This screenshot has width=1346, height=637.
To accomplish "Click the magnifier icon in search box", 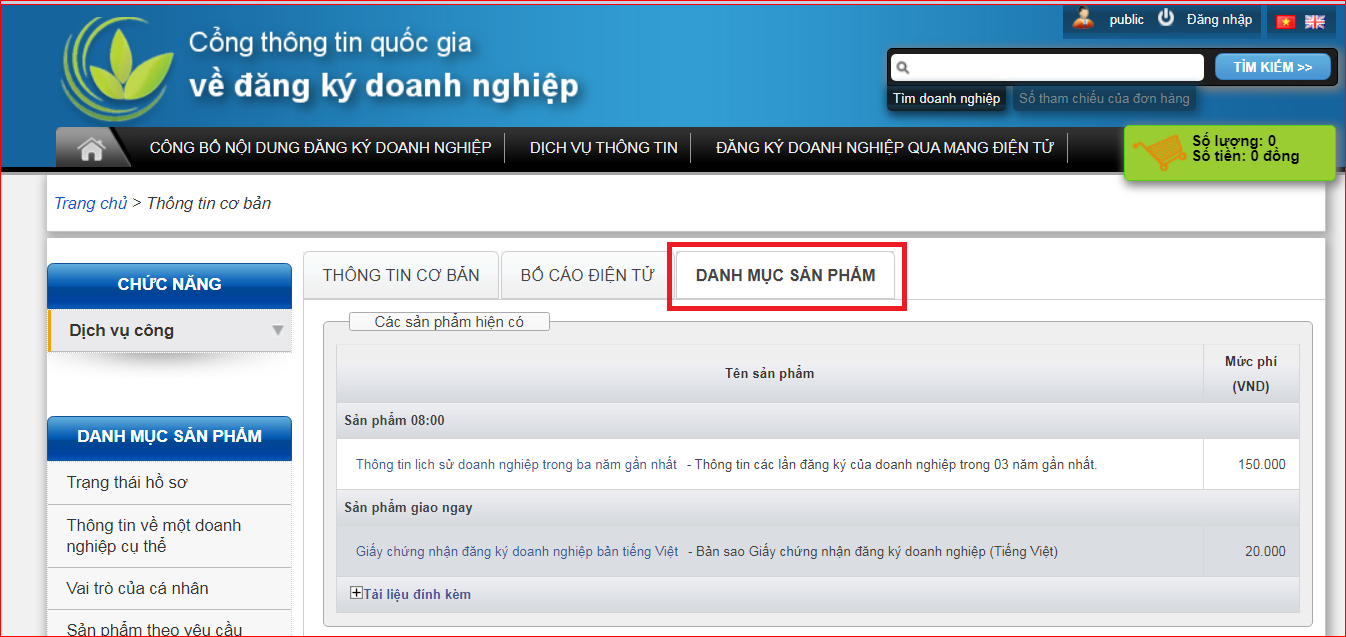I will click(x=903, y=68).
